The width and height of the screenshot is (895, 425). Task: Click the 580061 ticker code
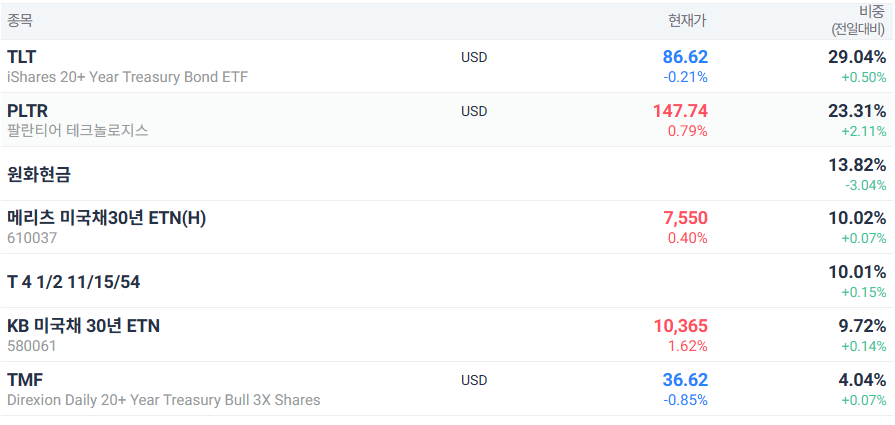coord(32,346)
